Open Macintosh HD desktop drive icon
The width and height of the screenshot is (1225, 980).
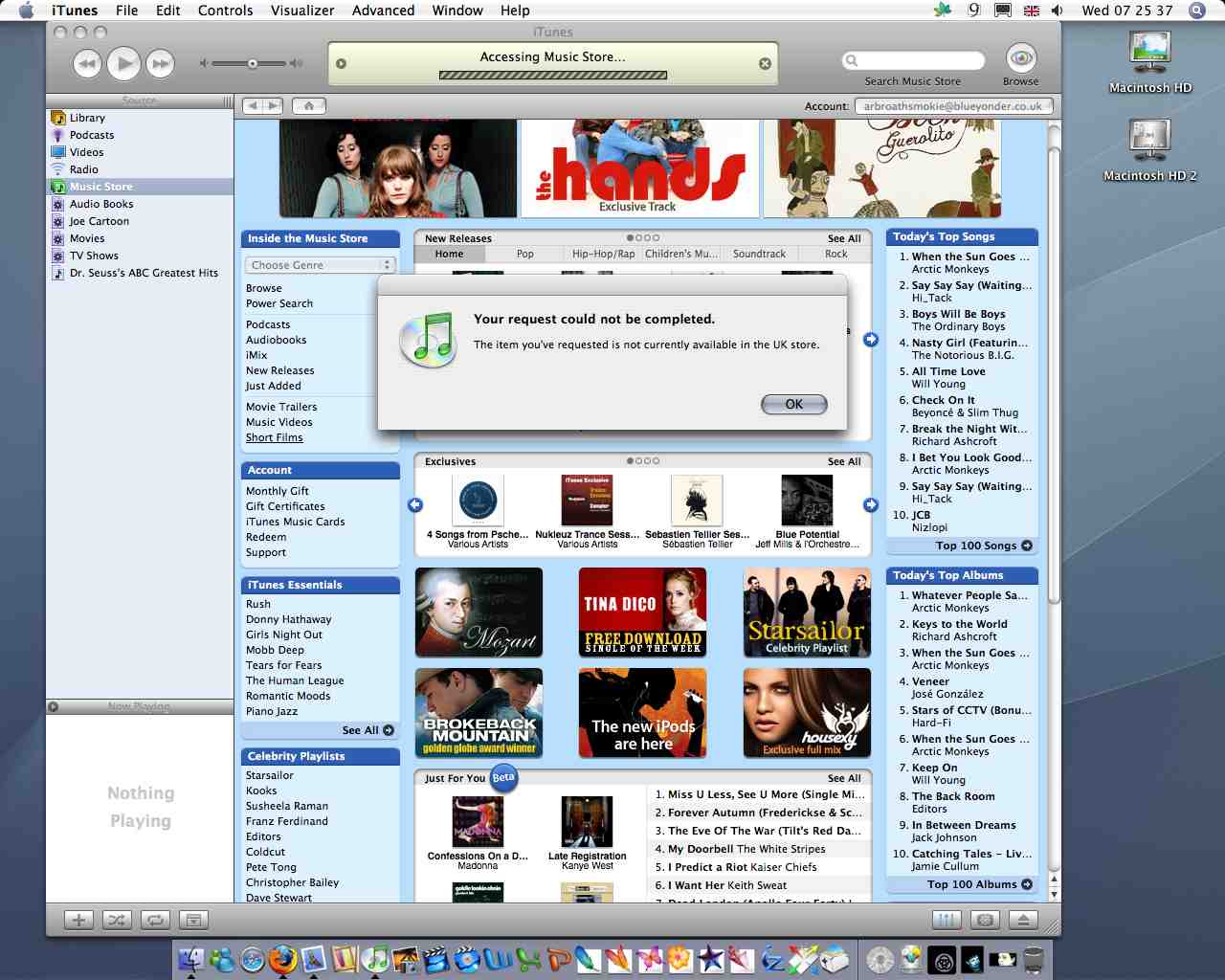[1150, 54]
